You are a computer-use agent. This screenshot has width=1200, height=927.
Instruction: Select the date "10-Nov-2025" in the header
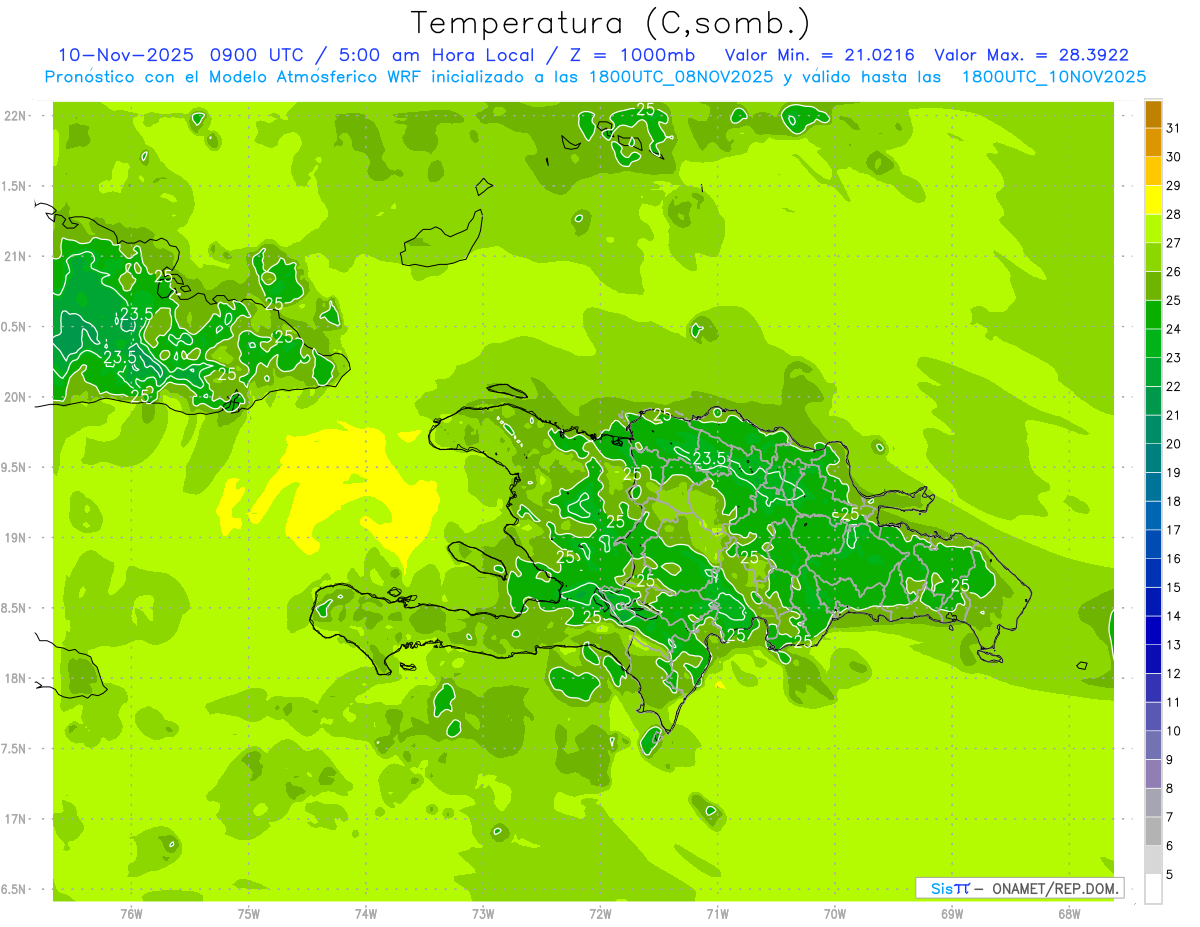click(125, 55)
